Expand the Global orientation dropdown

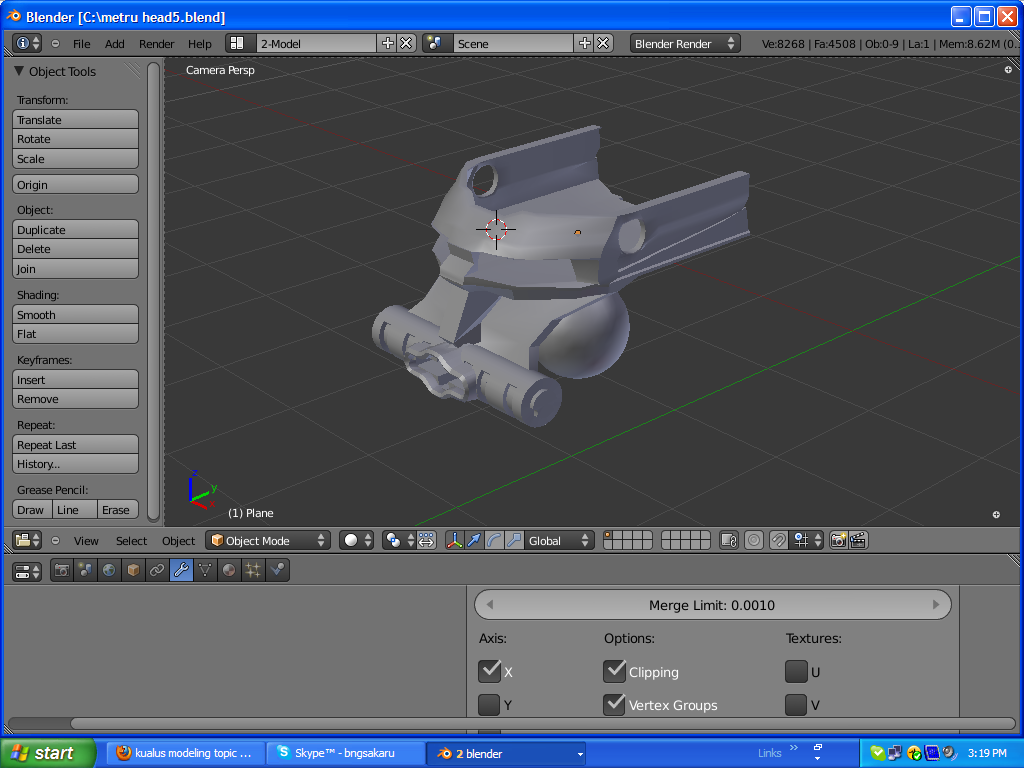[559, 540]
